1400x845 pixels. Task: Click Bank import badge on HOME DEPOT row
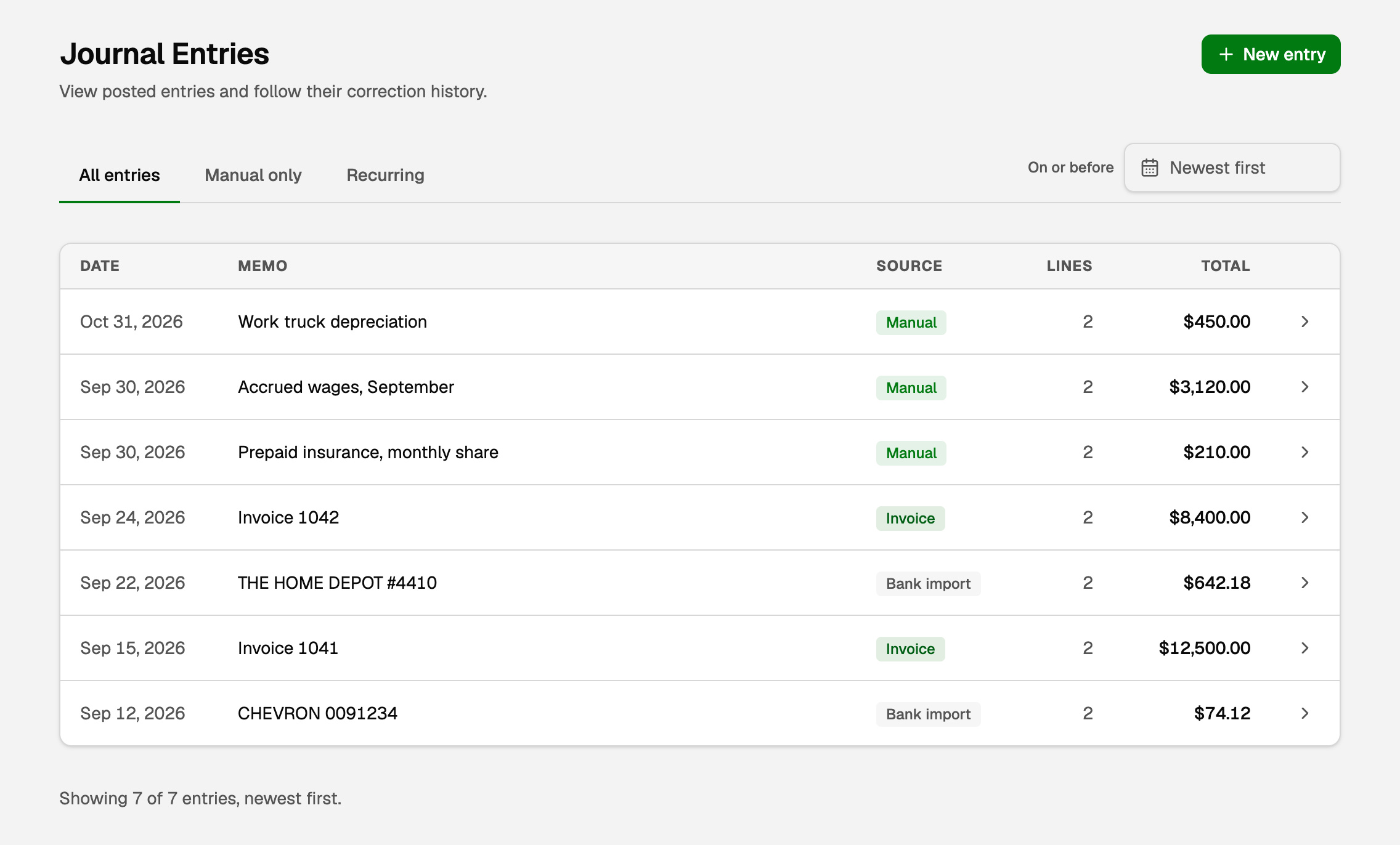click(928, 584)
